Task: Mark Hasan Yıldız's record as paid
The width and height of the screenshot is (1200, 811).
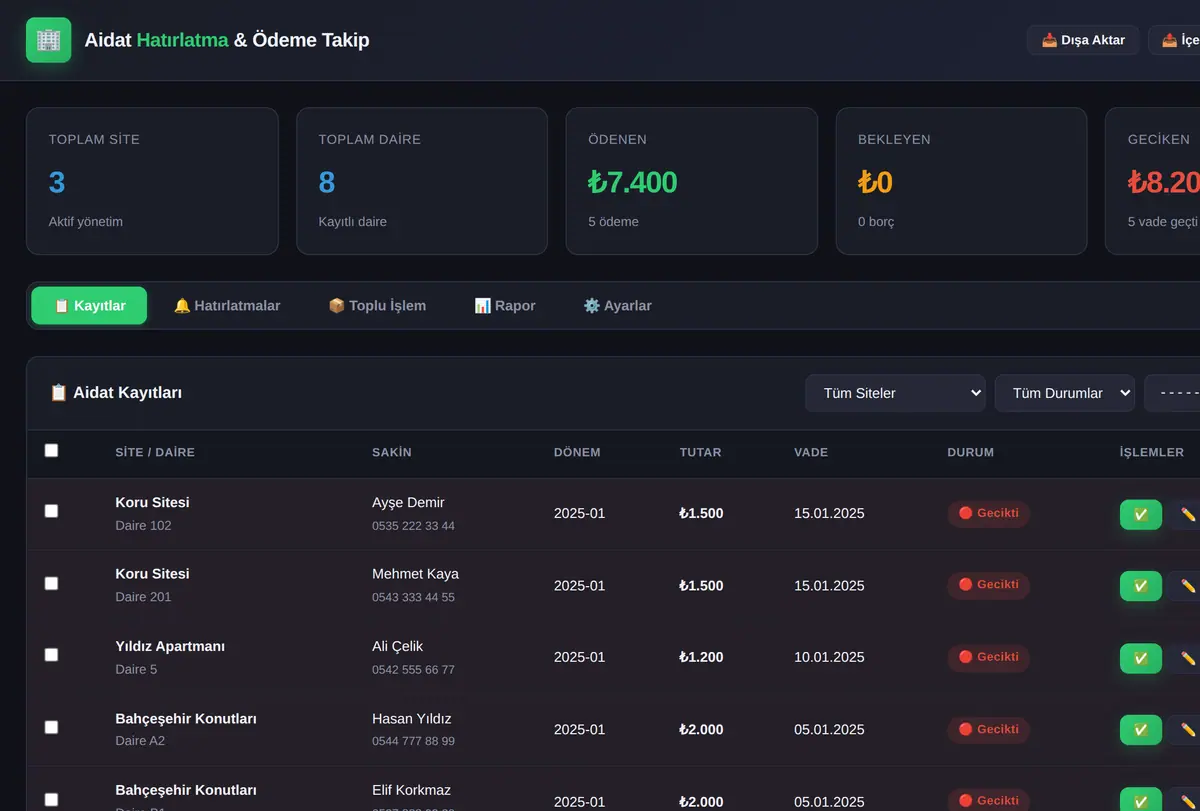Action: [1140, 730]
